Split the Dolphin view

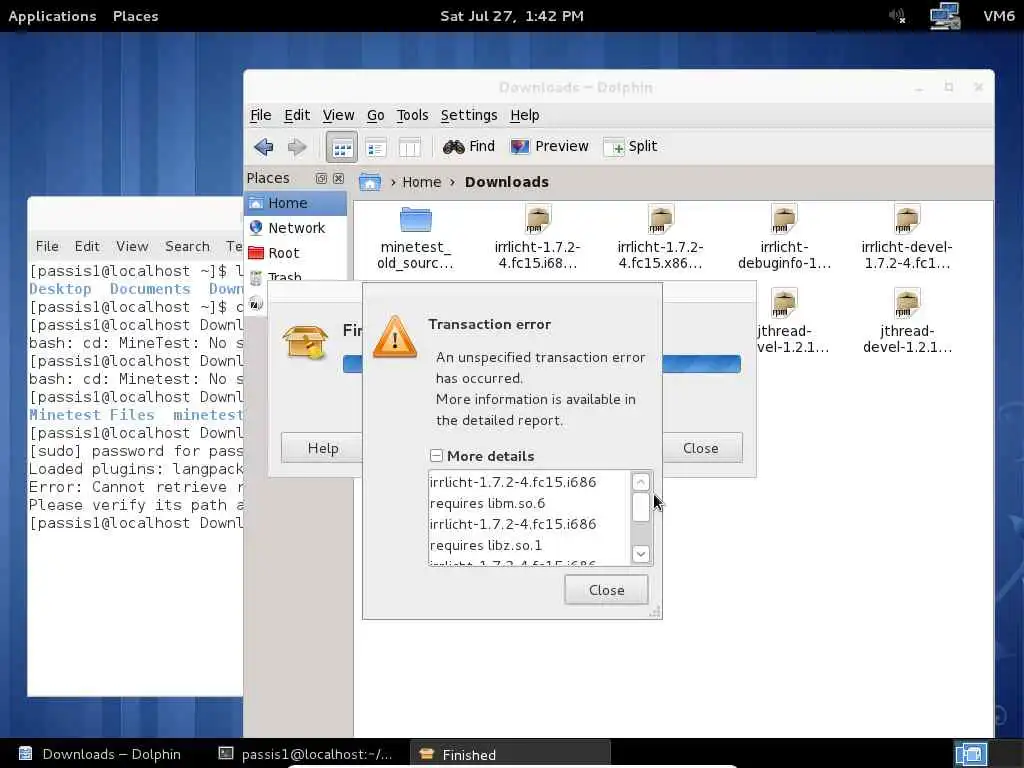click(630, 146)
